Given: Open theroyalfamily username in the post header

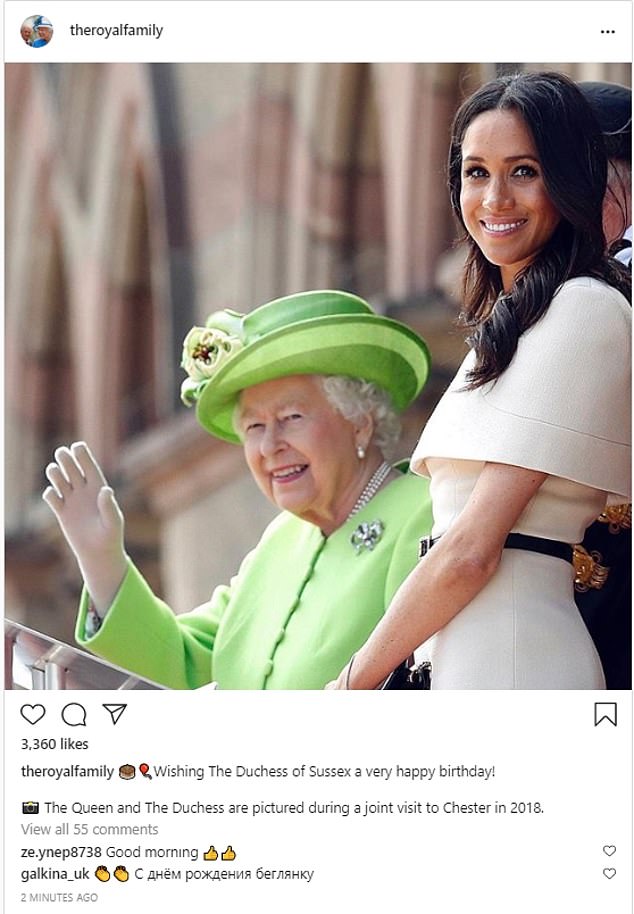Looking at the screenshot, I should (116, 30).
